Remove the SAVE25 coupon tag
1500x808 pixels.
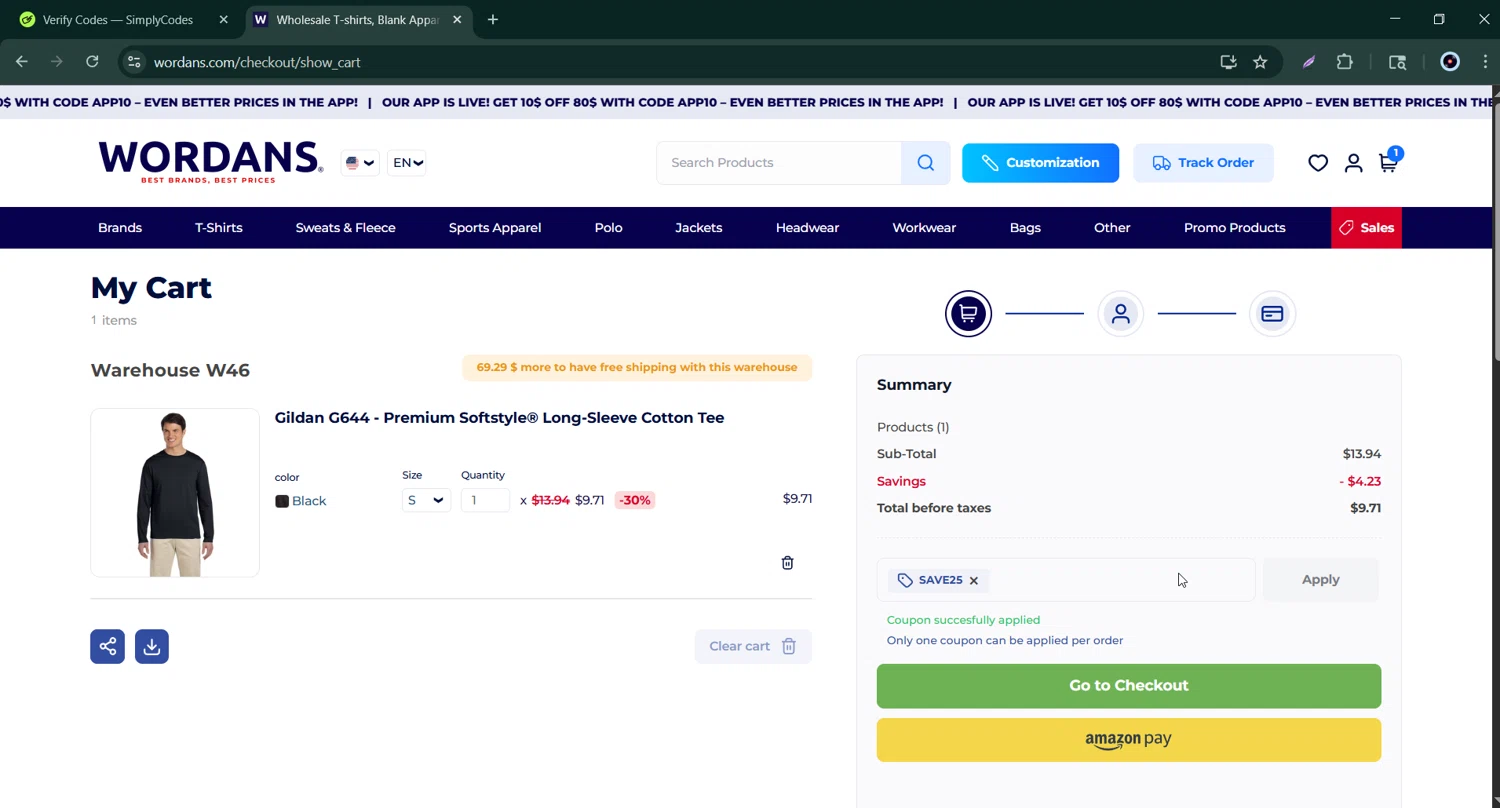pyautogui.click(x=973, y=580)
